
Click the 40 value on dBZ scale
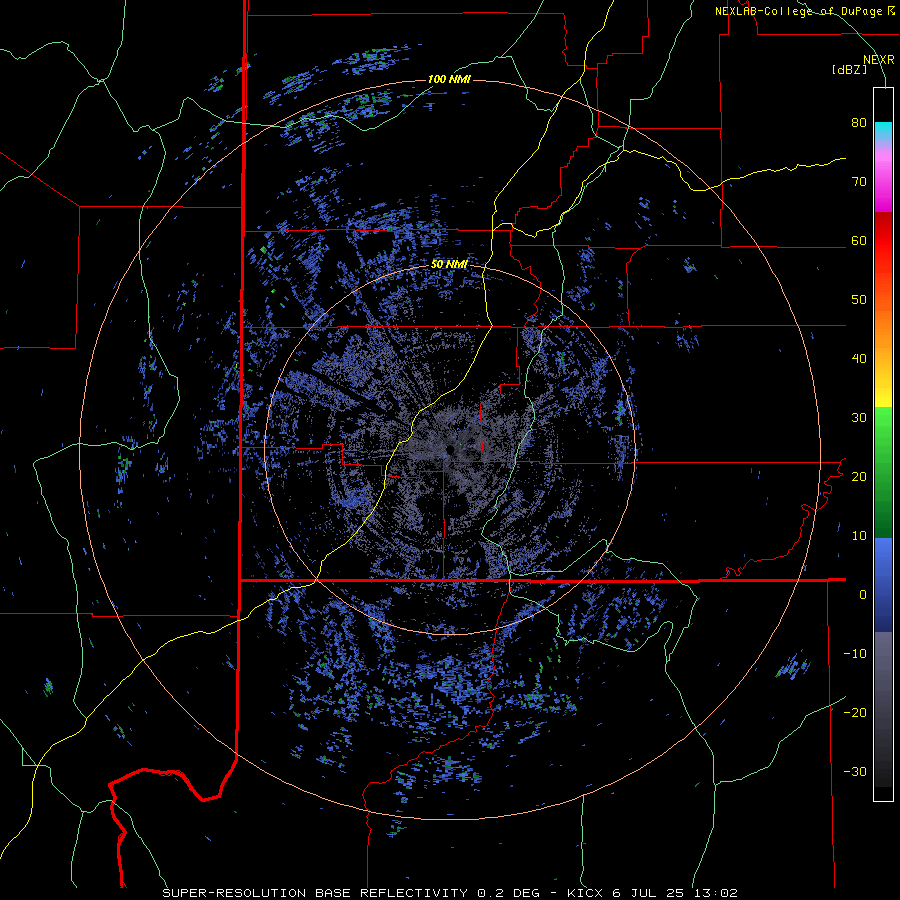(859, 359)
